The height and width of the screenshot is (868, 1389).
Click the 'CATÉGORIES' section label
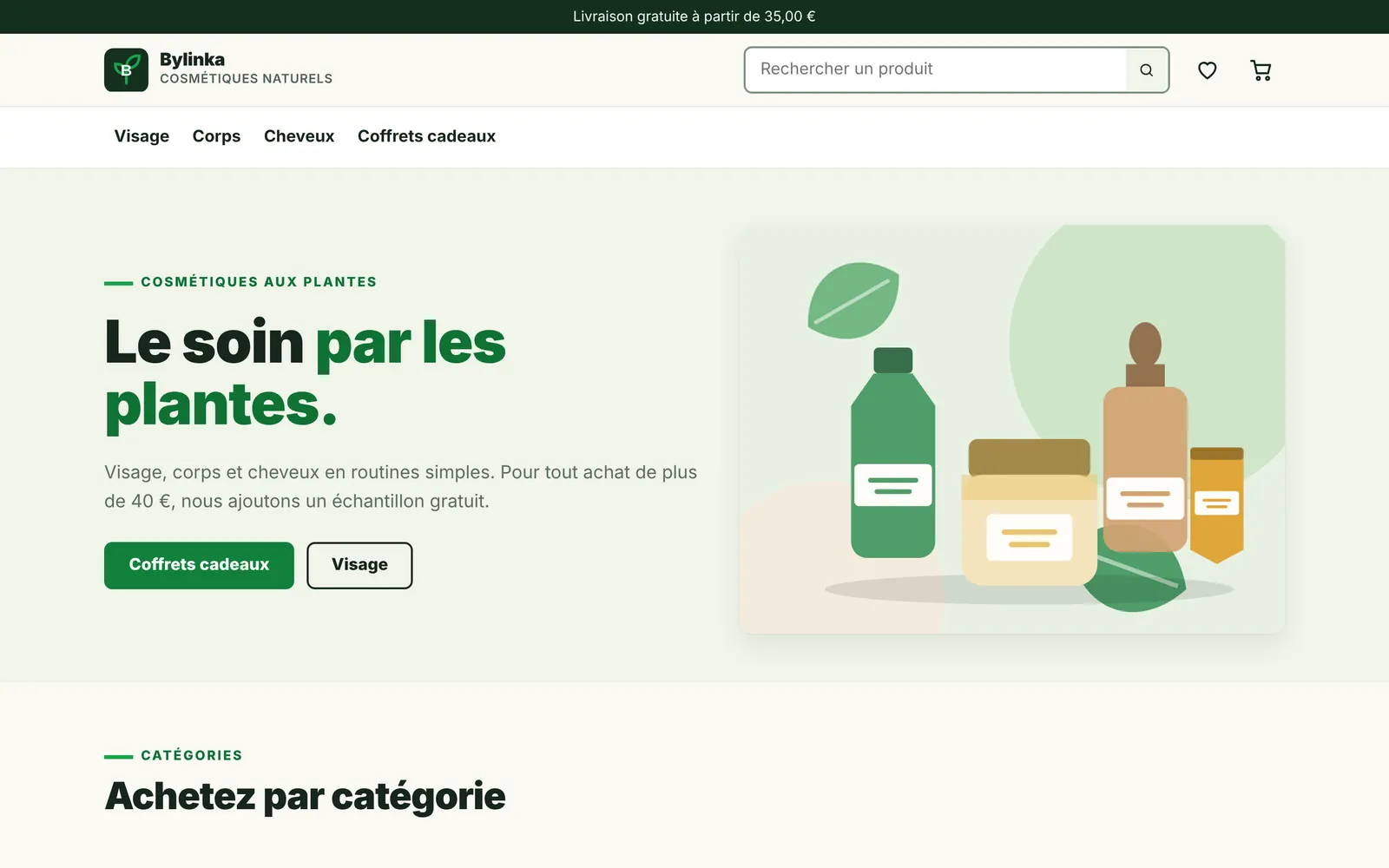coord(192,755)
